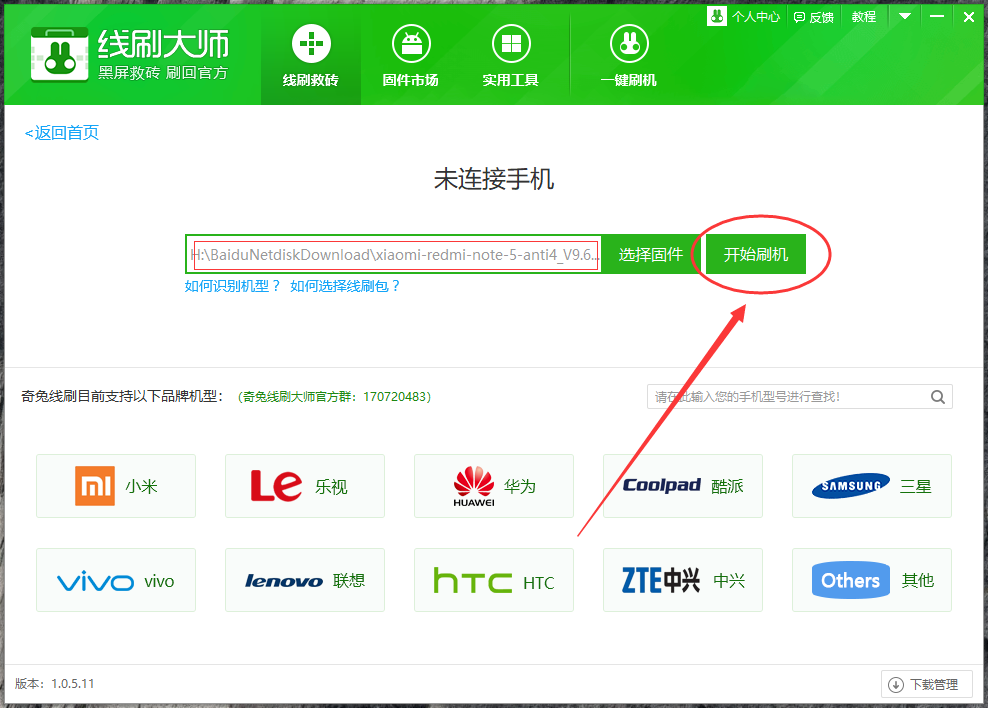
Task: Open the 教程 tutorial link
Action: click(864, 17)
